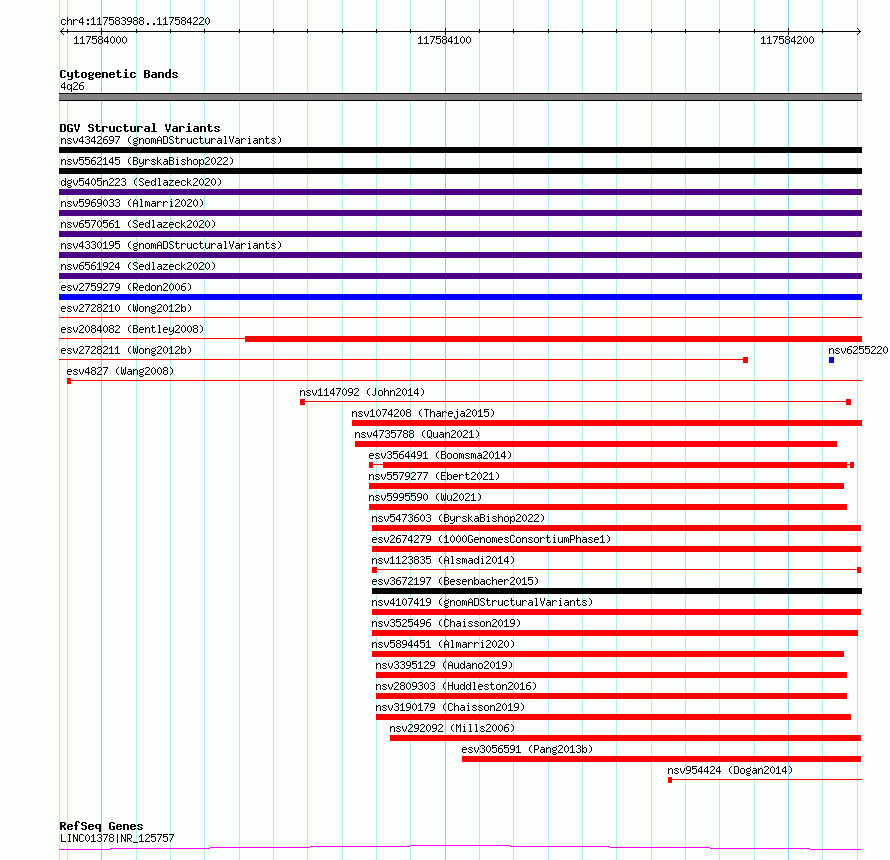Click the right arrow of the ruler

click(859, 32)
